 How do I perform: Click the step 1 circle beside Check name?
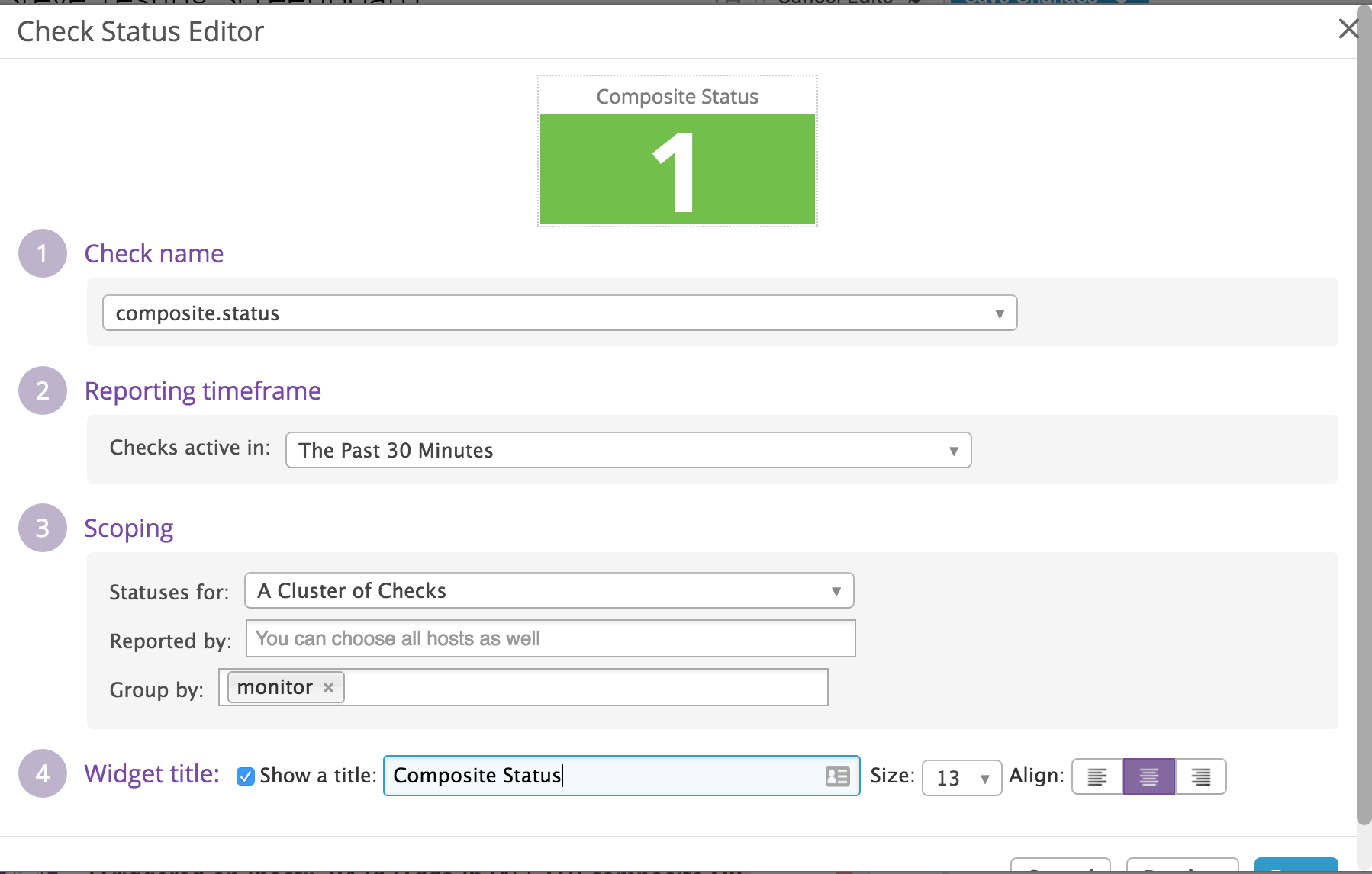pyautogui.click(x=43, y=253)
